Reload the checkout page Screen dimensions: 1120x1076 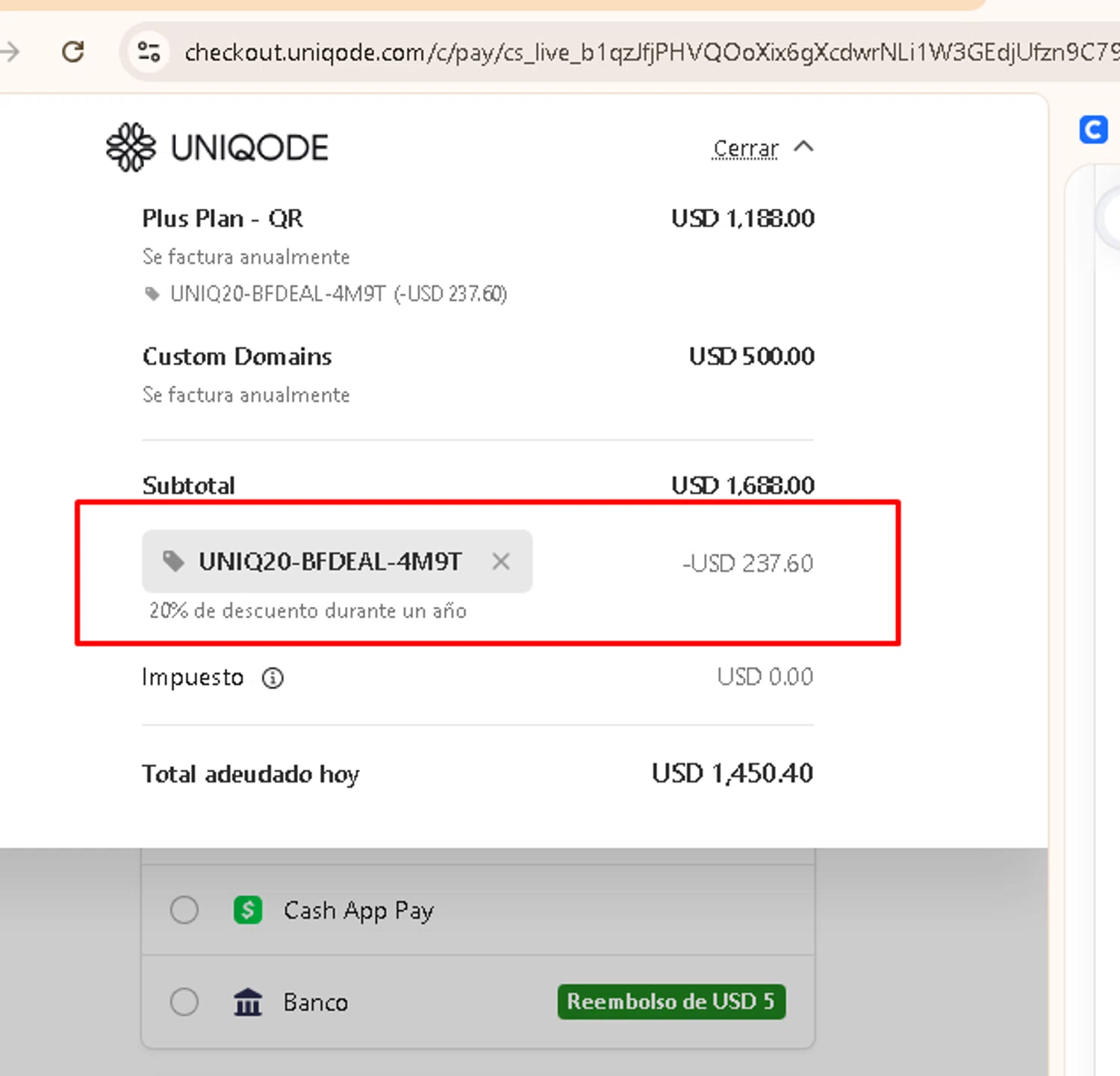(73, 52)
